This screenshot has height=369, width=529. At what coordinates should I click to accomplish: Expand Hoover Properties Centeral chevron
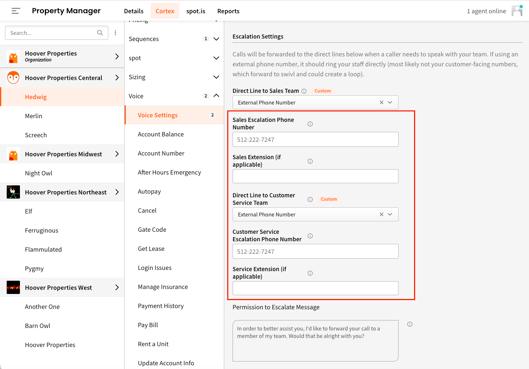click(117, 78)
